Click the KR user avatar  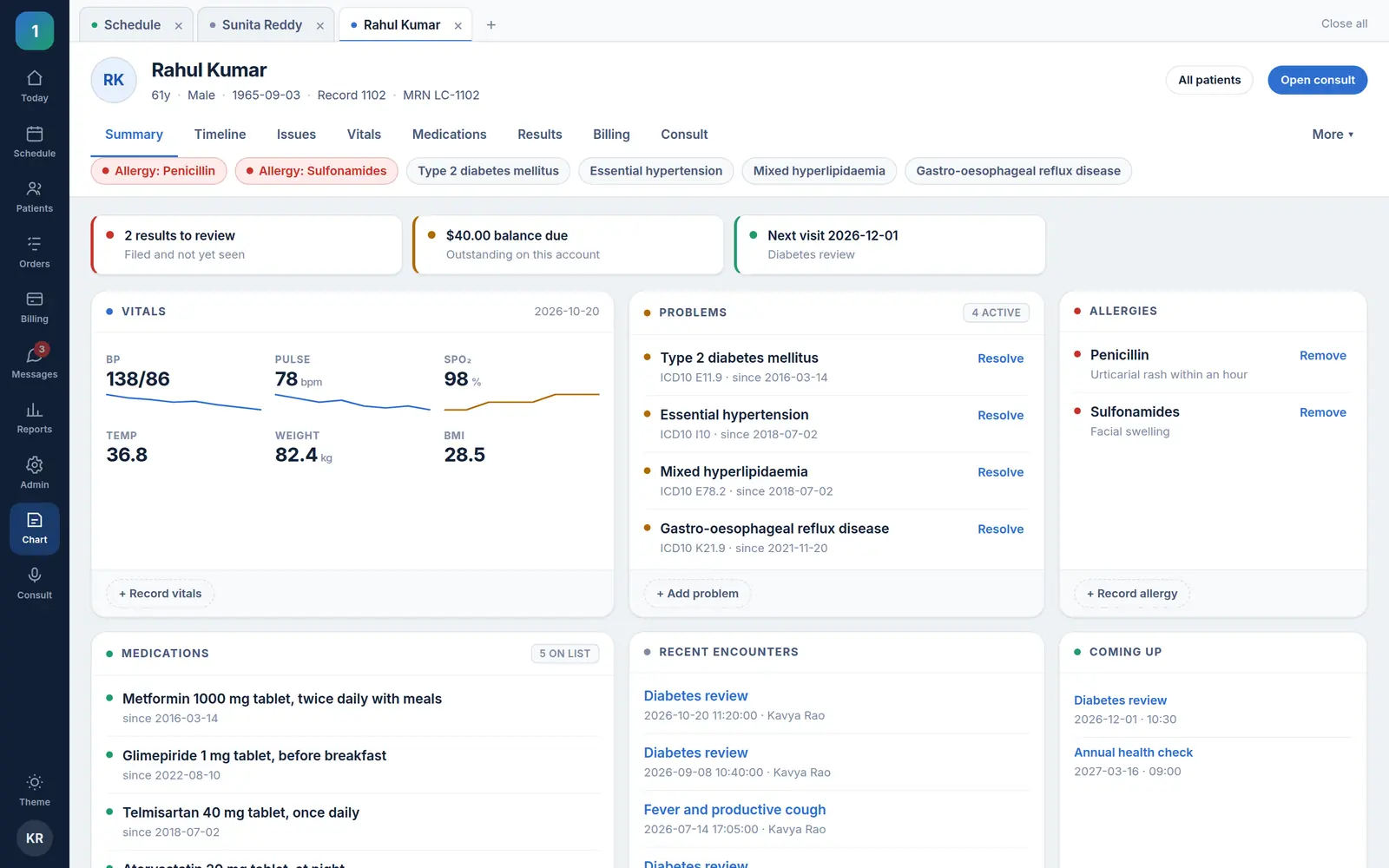[35, 838]
